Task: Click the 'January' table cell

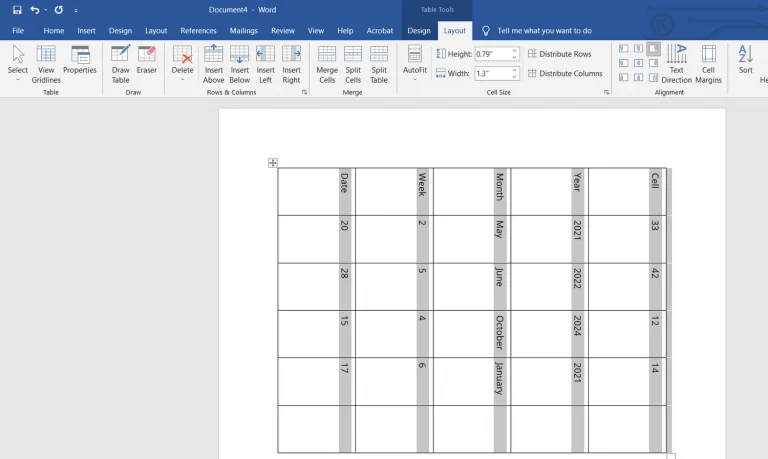Action: point(472,381)
